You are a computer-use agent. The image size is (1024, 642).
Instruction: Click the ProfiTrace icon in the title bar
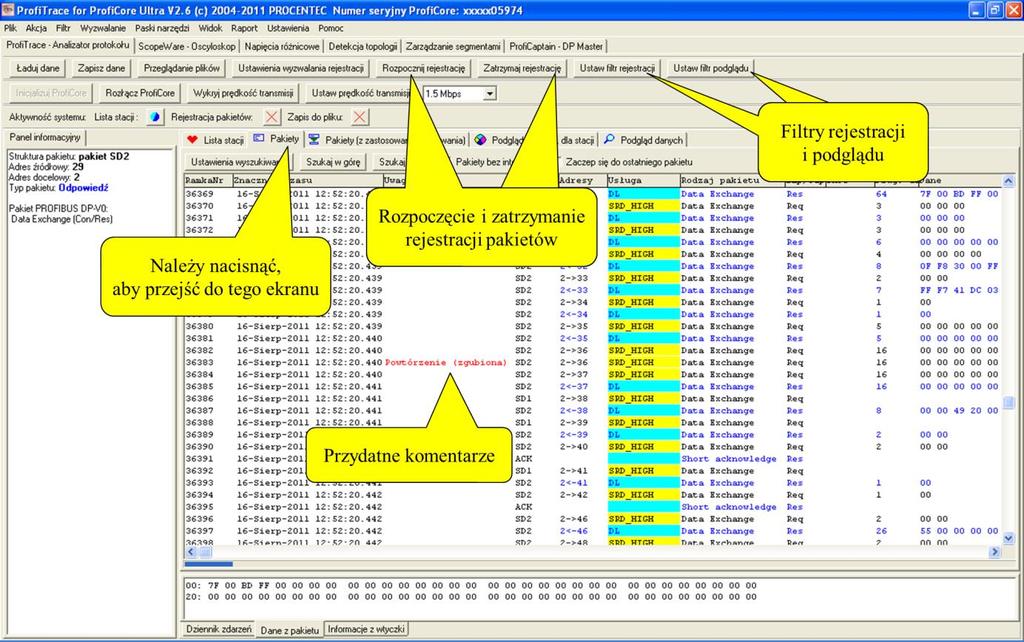8,10
